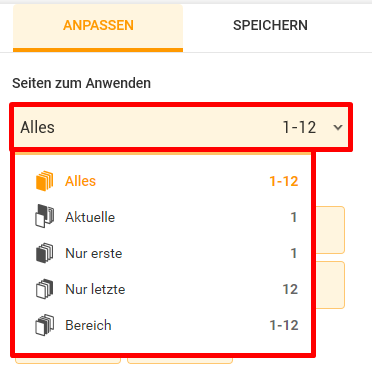
Task: Click the Aktuelle page icon
Action: click(x=44, y=217)
